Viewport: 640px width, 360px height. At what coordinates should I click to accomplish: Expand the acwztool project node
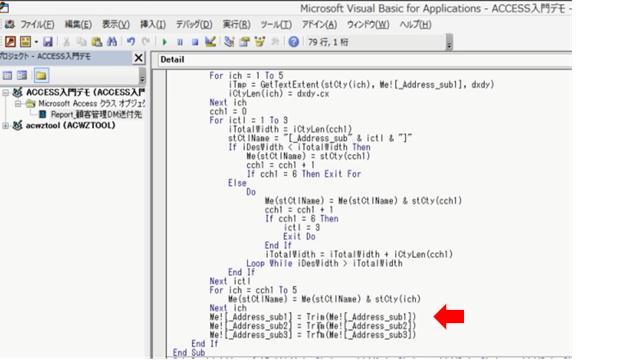pyautogui.click(x=5, y=126)
